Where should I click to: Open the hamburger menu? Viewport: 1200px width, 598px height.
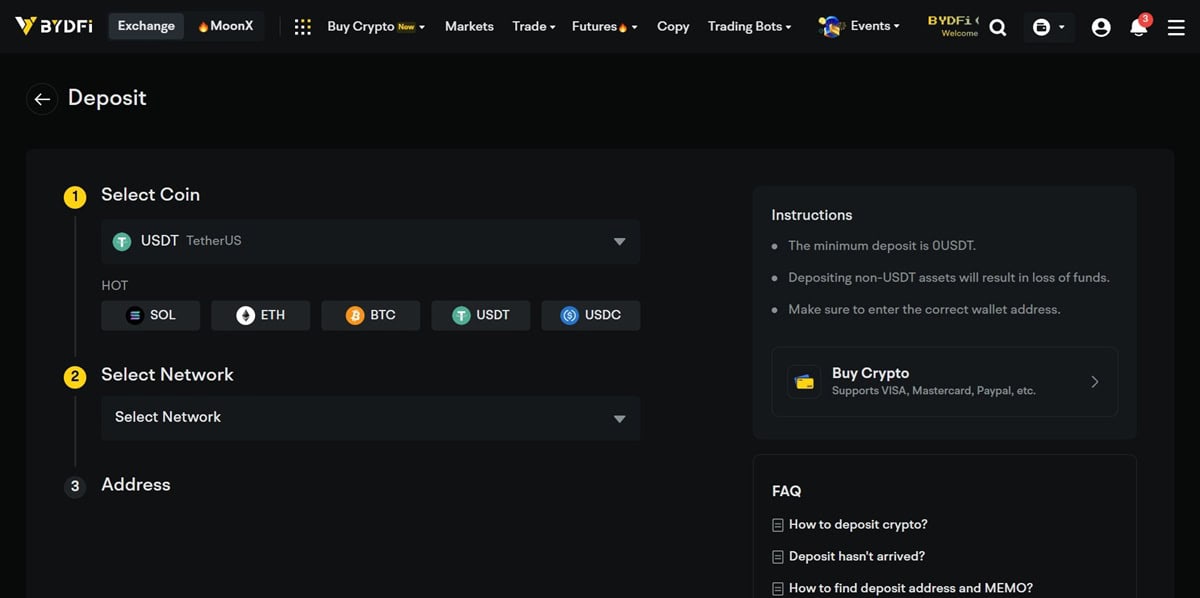(x=1176, y=28)
